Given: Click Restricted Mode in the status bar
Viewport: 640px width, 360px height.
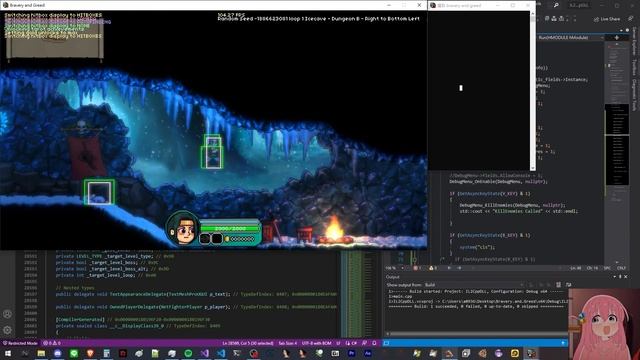Looking at the screenshot, I should point(20,343).
